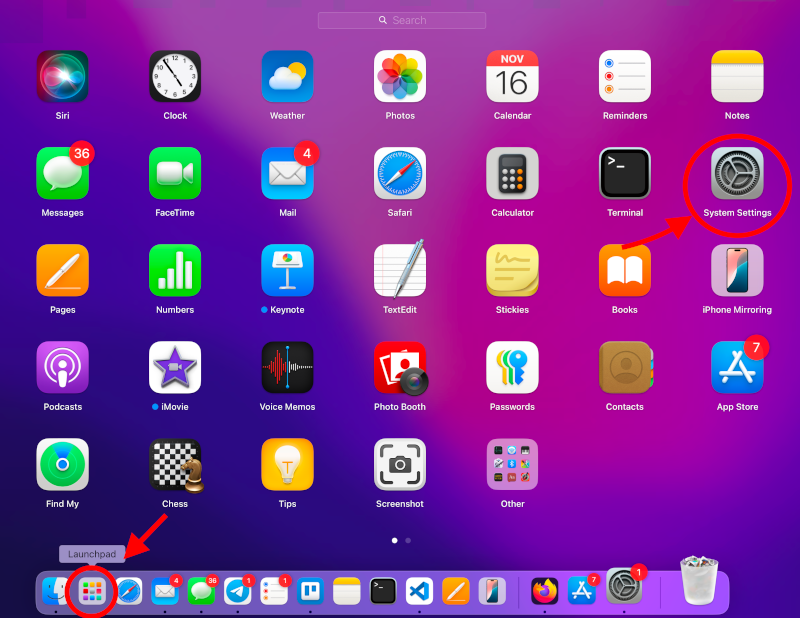Open Messages from the Dock
The image size is (800, 618).
click(x=201, y=591)
